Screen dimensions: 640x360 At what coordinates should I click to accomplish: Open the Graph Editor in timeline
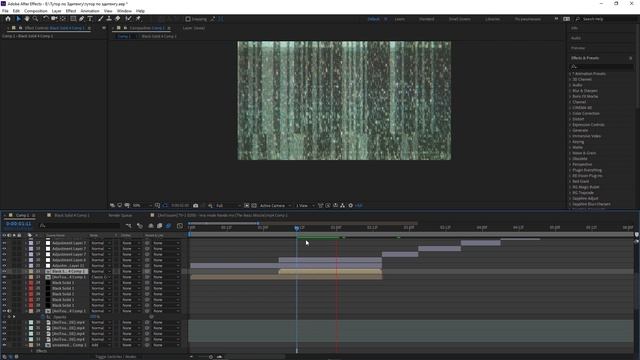pyautogui.click(x=180, y=226)
